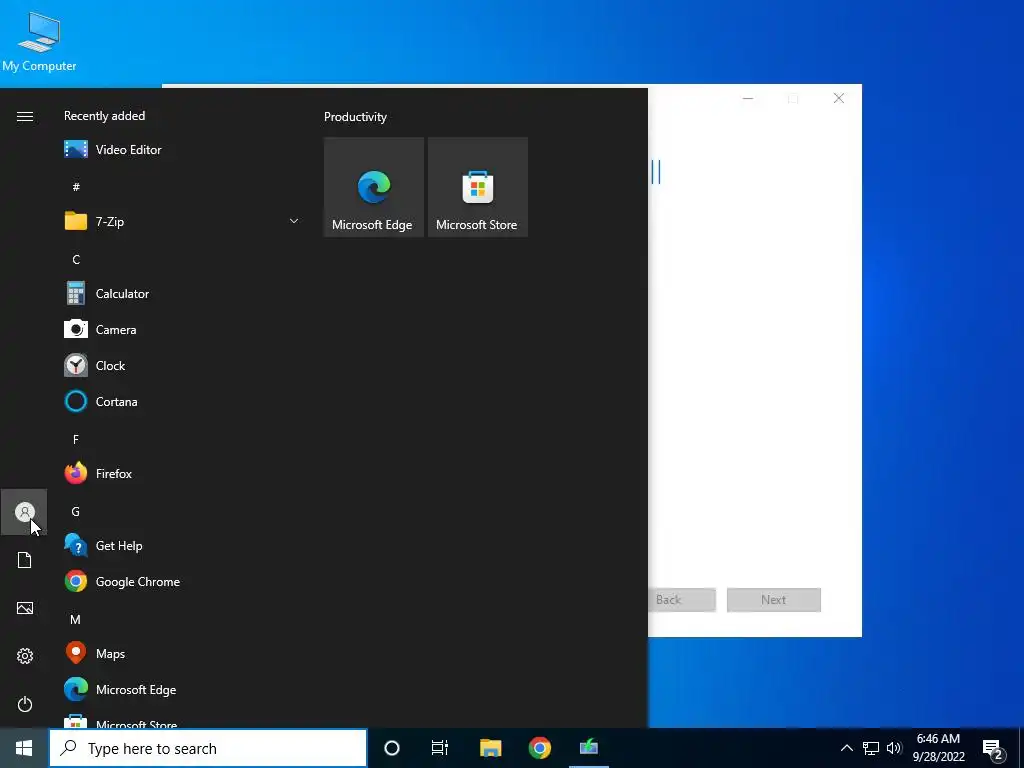Jump to letter section M header

coord(76,619)
